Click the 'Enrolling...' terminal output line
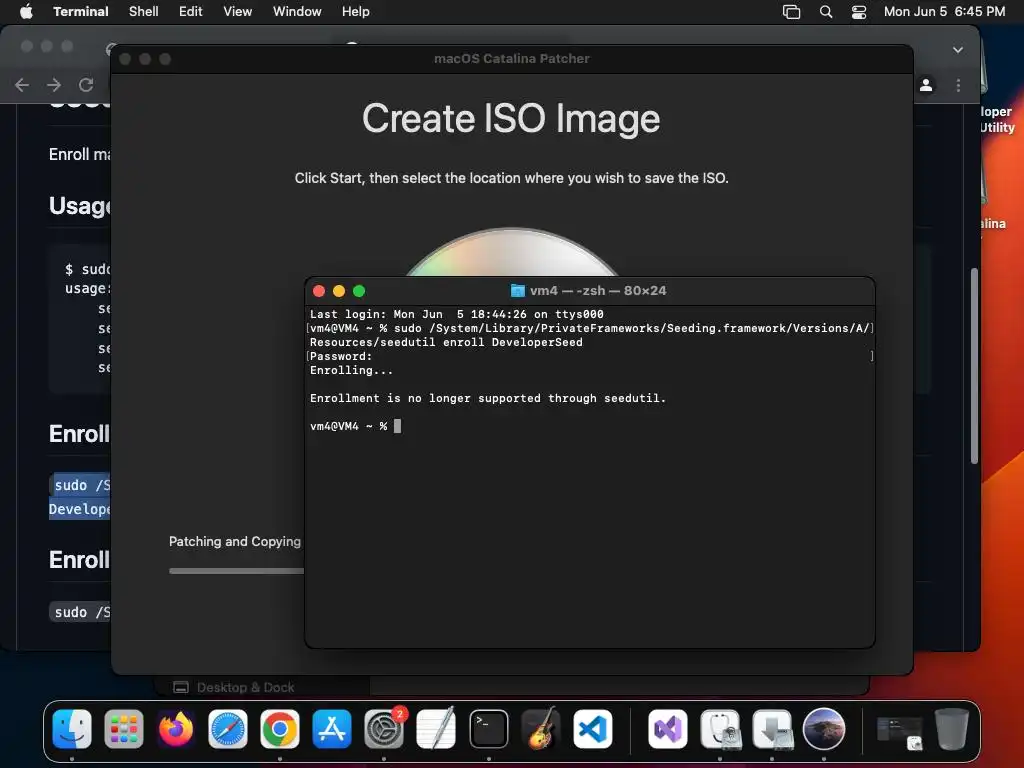Screen dimensions: 1024x768 coord(351,370)
